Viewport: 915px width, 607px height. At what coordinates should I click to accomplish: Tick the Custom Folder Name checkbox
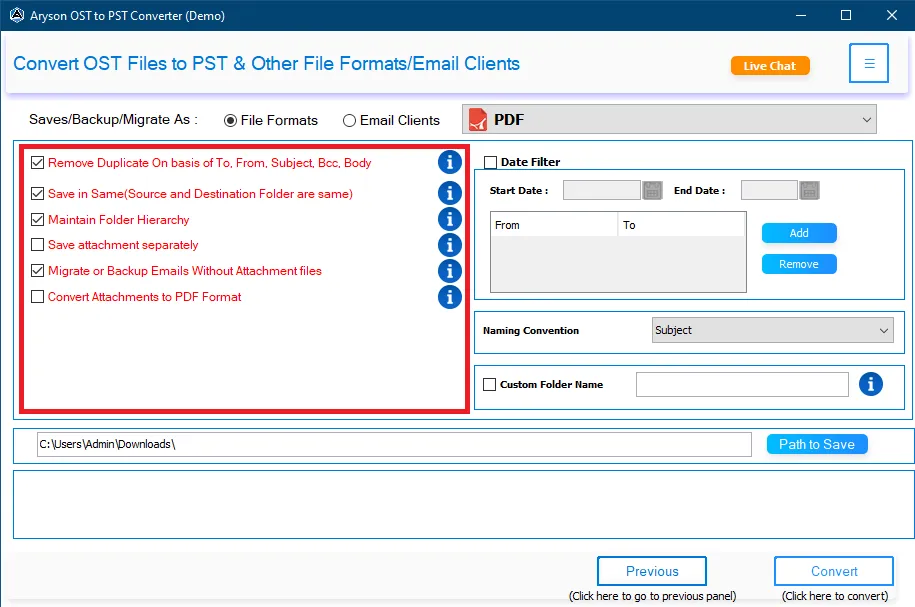pyautogui.click(x=490, y=385)
